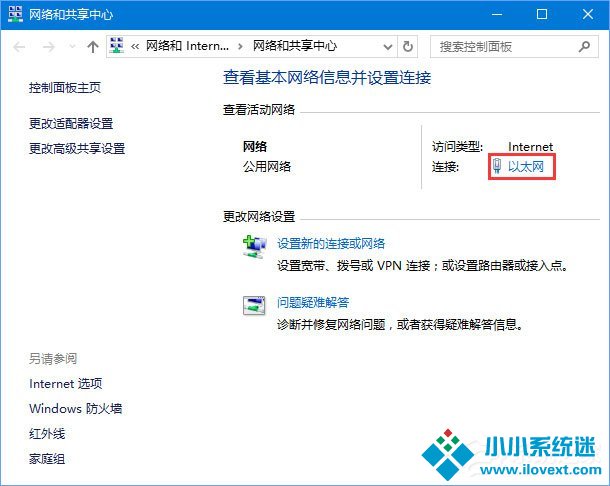The image size is (610, 486).
Task: Open the recent locations dropdown arrow
Action: 72,47
